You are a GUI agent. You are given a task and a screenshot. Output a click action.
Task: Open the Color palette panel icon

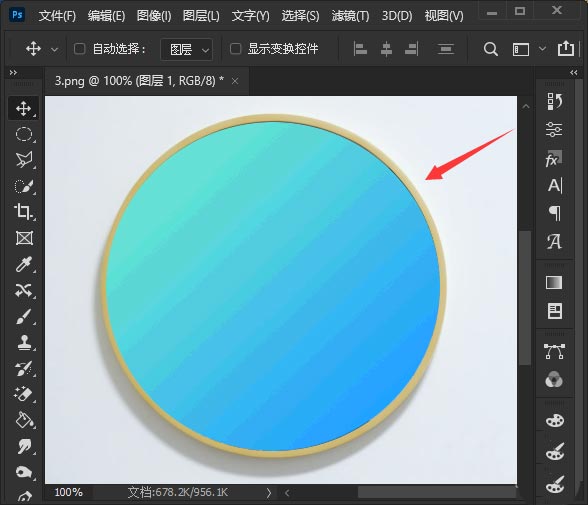point(555,420)
